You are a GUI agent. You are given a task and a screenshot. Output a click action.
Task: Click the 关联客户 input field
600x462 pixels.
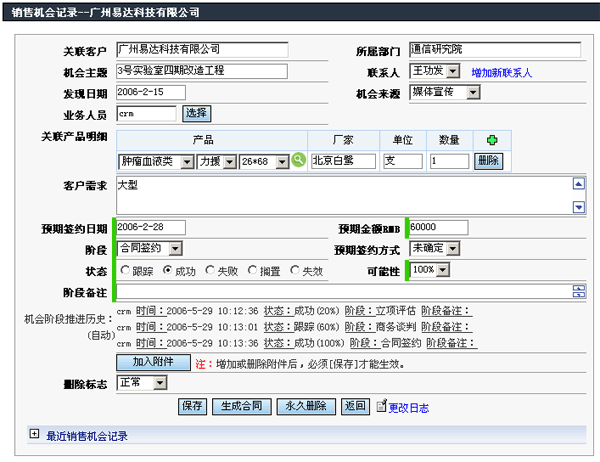coord(202,50)
